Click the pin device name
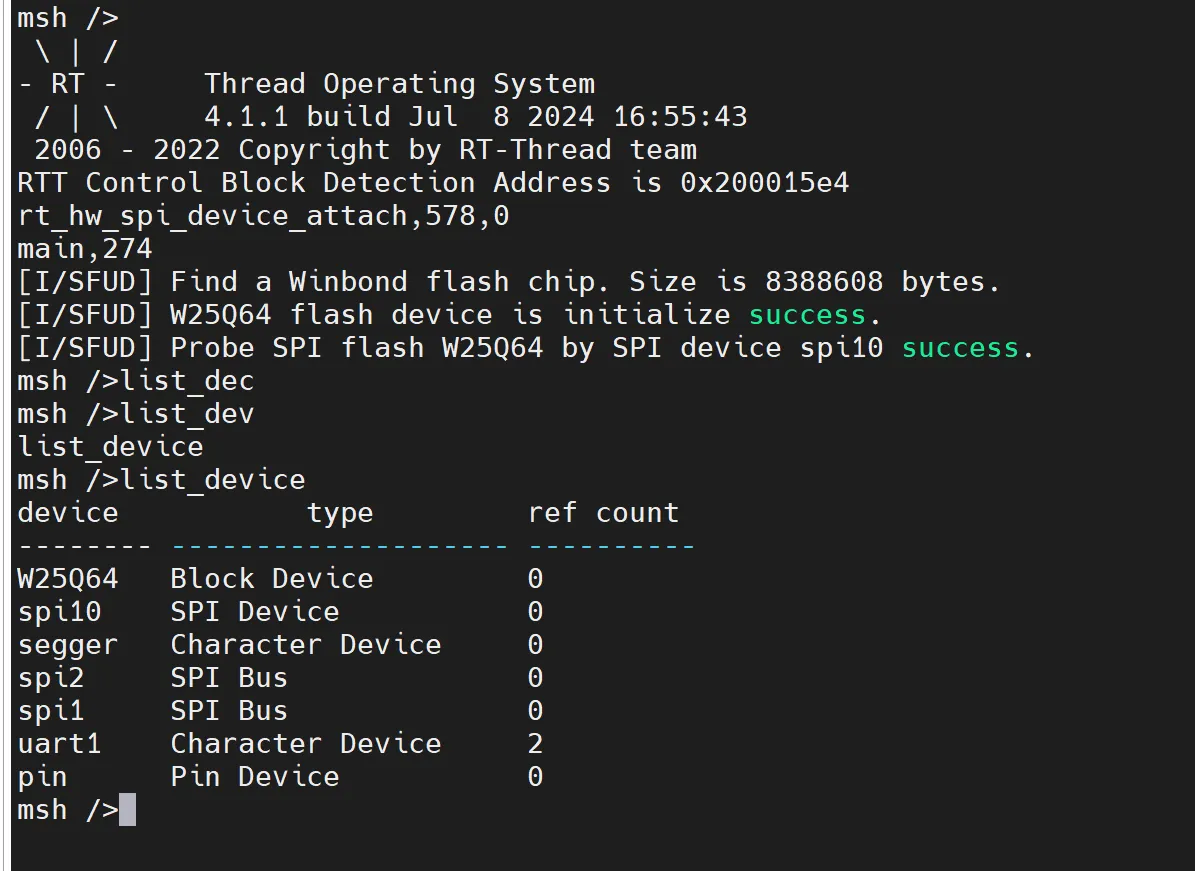This screenshot has width=1195, height=871. (43, 777)
